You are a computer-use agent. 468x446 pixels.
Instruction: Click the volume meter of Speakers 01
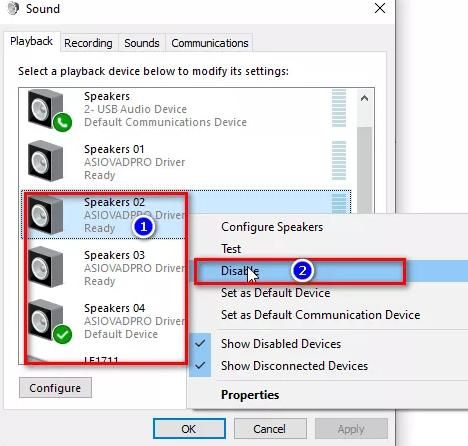coord(339,161)
